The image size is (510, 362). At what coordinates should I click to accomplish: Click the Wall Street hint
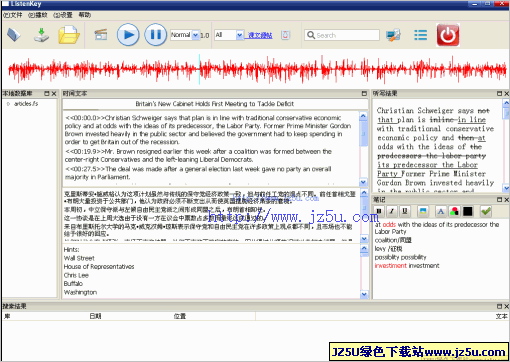pos(79,258)
